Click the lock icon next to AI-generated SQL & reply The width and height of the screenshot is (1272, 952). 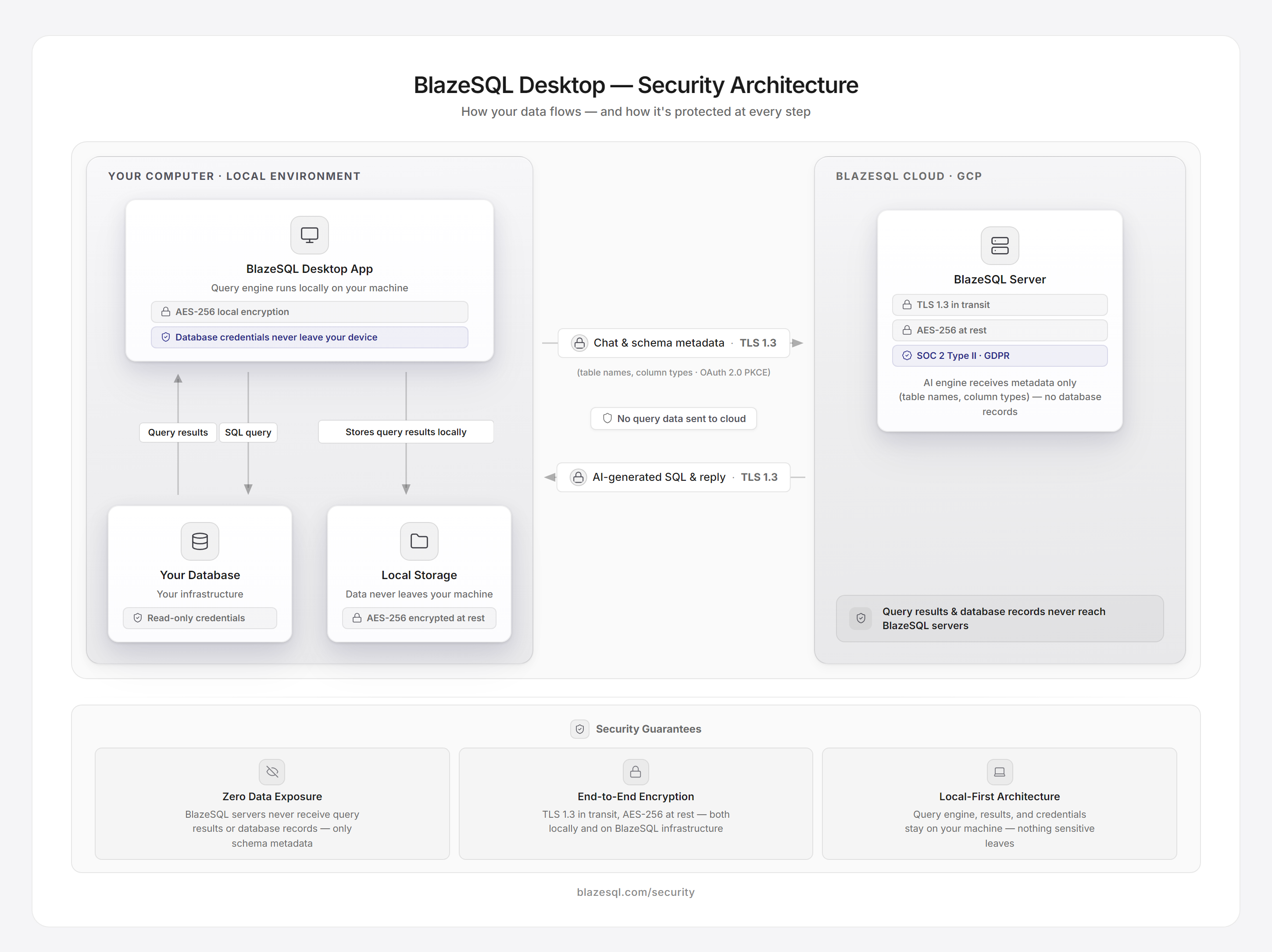click(x=578, y=477)
